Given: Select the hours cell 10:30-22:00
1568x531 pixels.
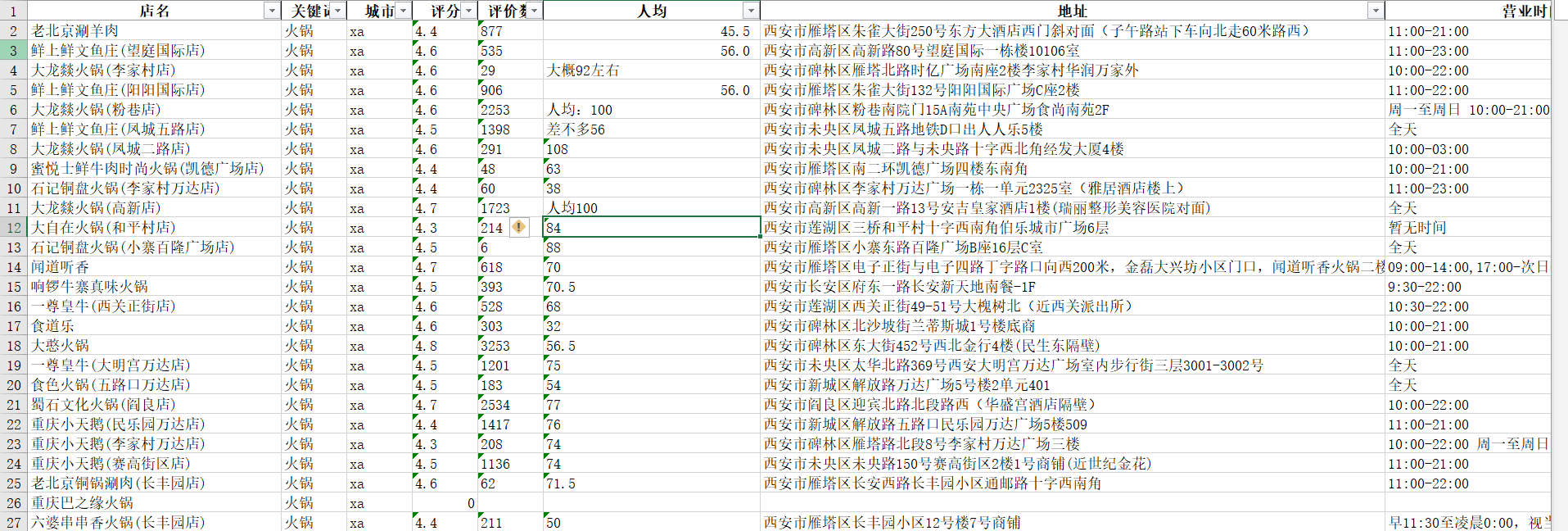Looking at the screenshot, I should 1468,306.
